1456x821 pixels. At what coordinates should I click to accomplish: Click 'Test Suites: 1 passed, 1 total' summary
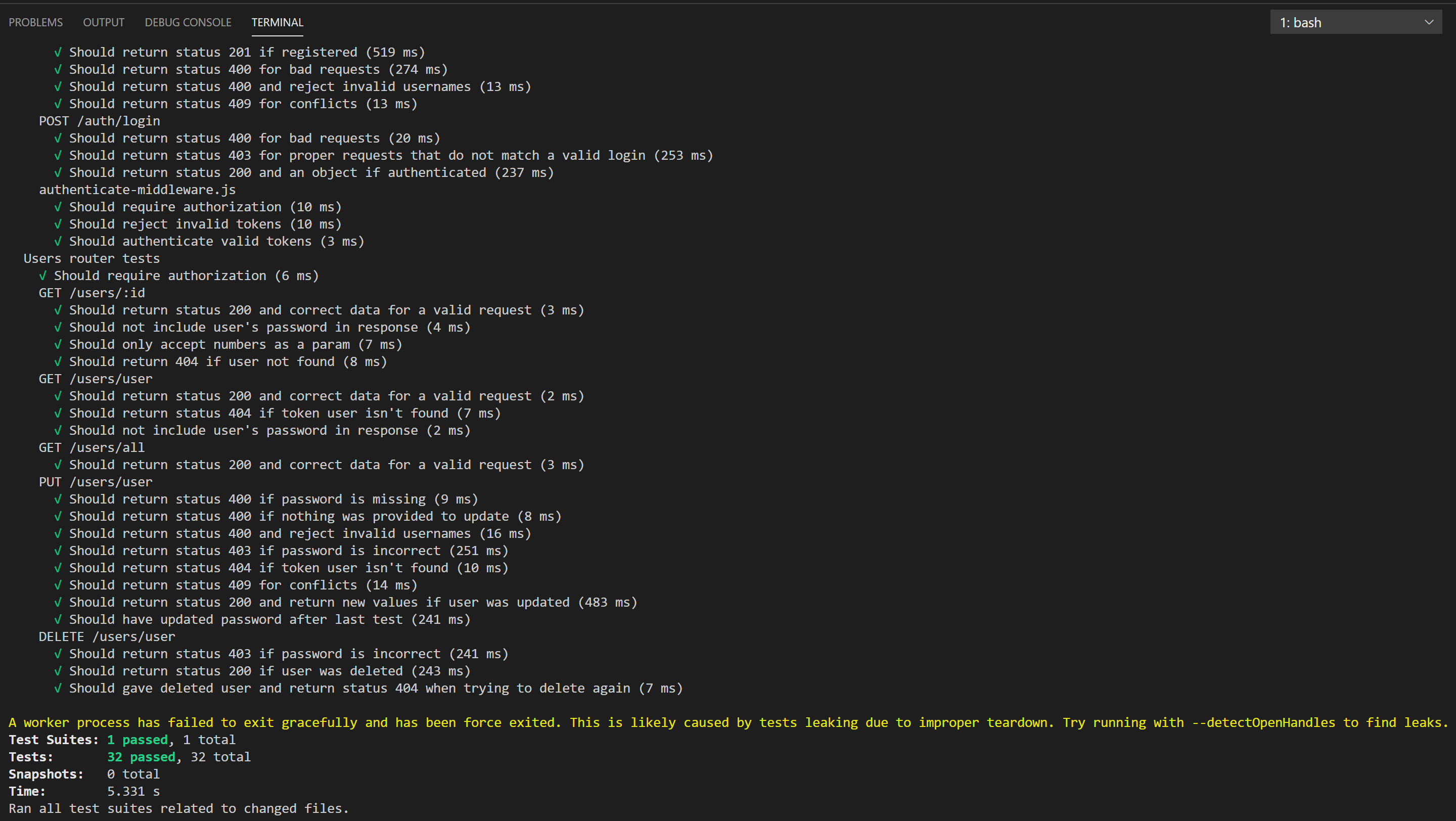pyautogui.click(x=122, y=740)
